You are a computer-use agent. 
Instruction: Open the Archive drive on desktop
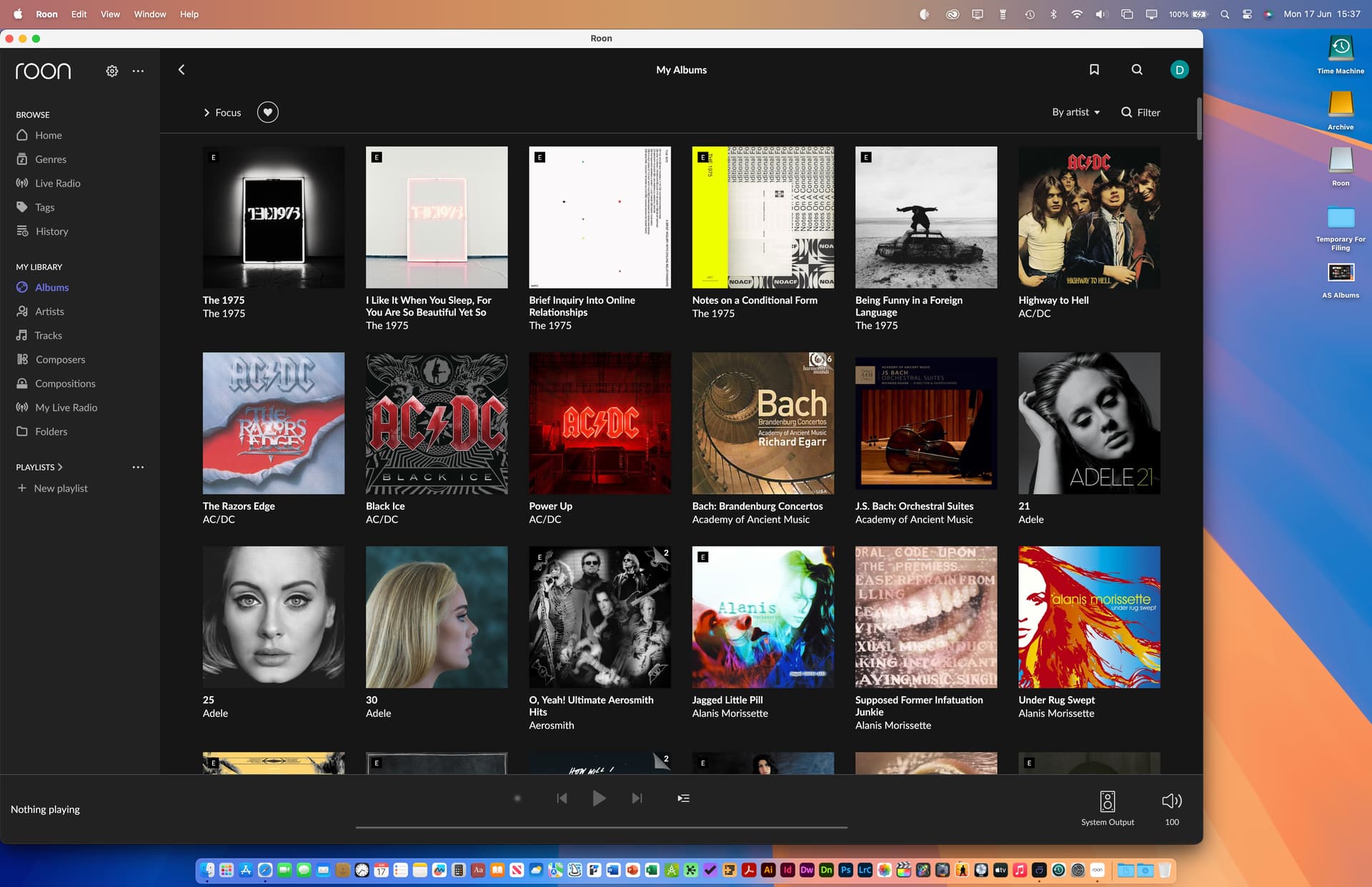click(x=1341, y=110)
